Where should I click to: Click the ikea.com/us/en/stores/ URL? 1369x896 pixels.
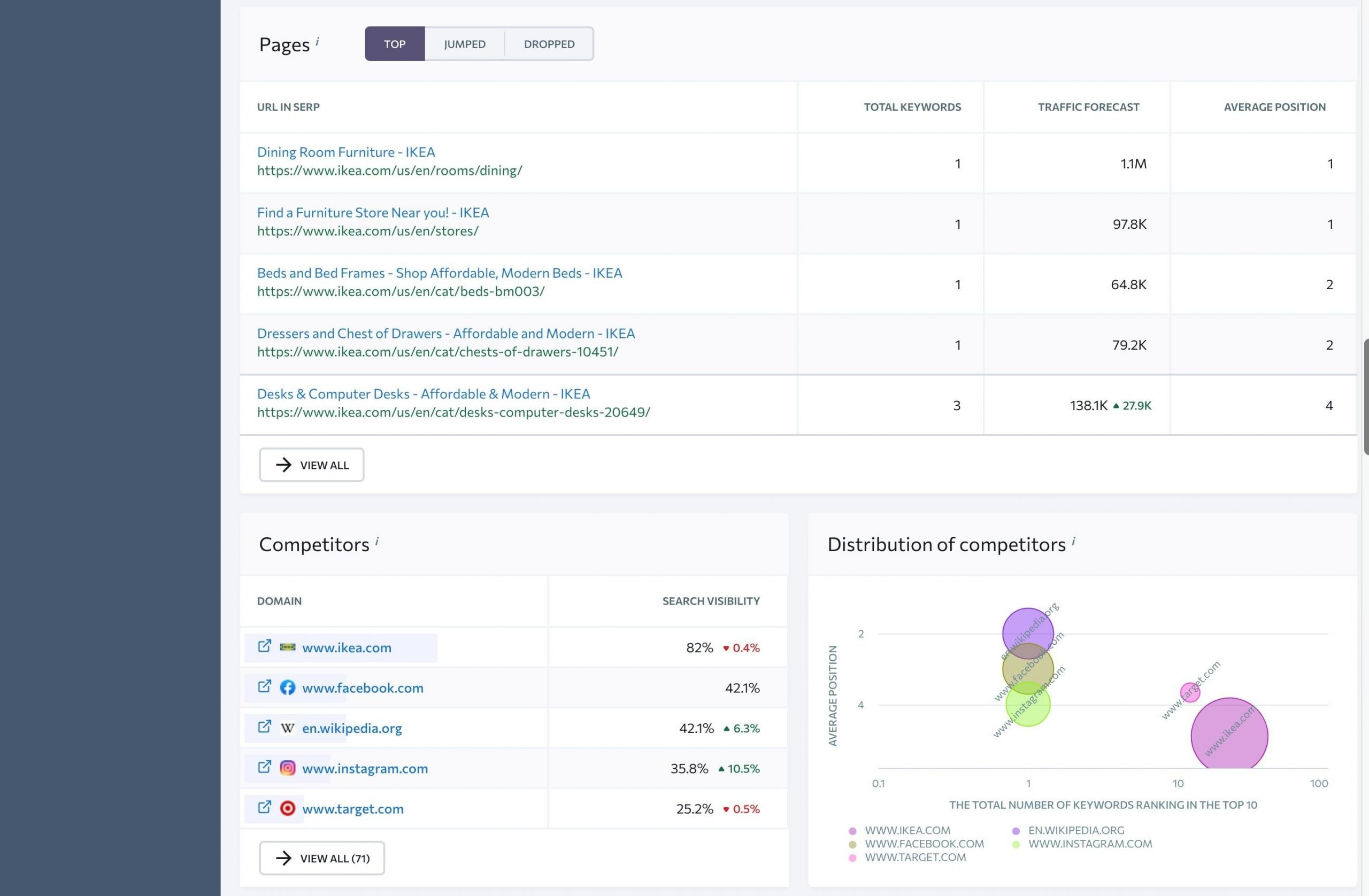pyautogui.click(x=367, y=230)
